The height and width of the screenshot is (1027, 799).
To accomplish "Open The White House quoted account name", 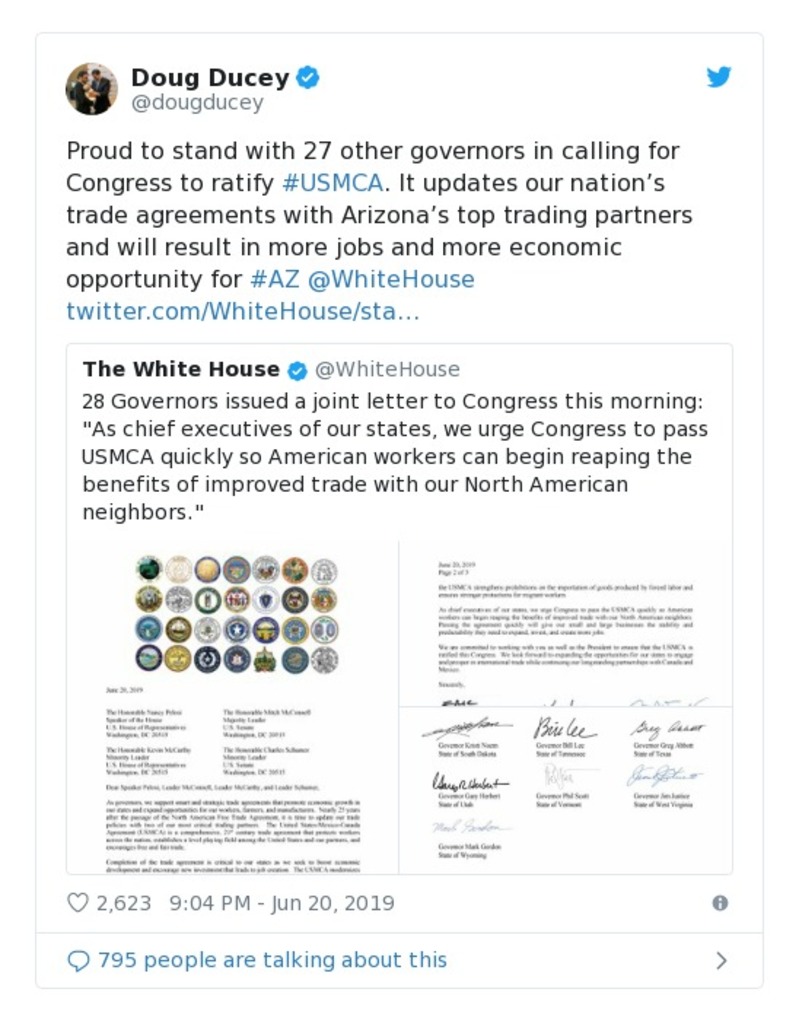I will click(x=181, y=370).
